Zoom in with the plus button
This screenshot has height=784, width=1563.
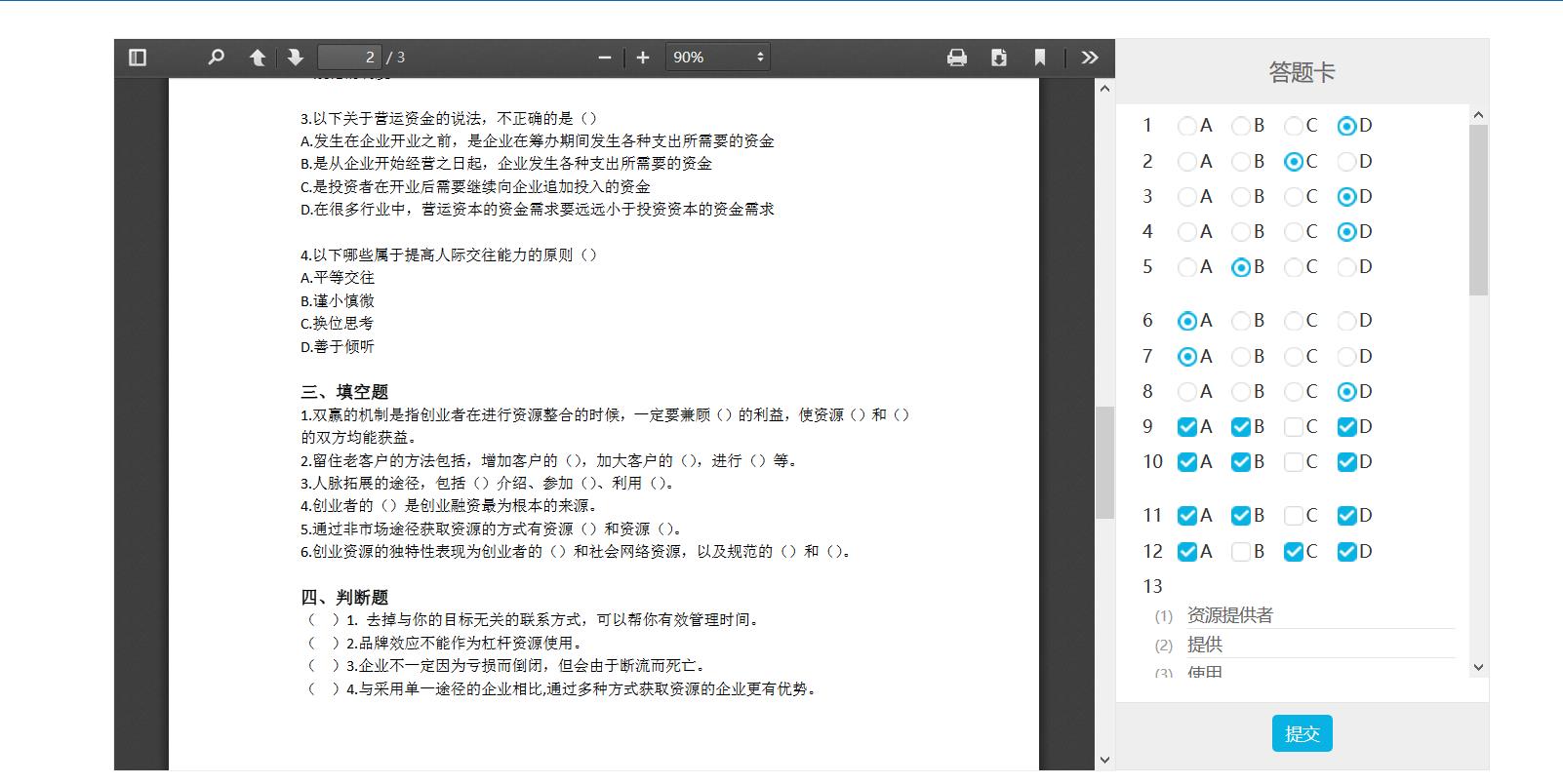643,58
